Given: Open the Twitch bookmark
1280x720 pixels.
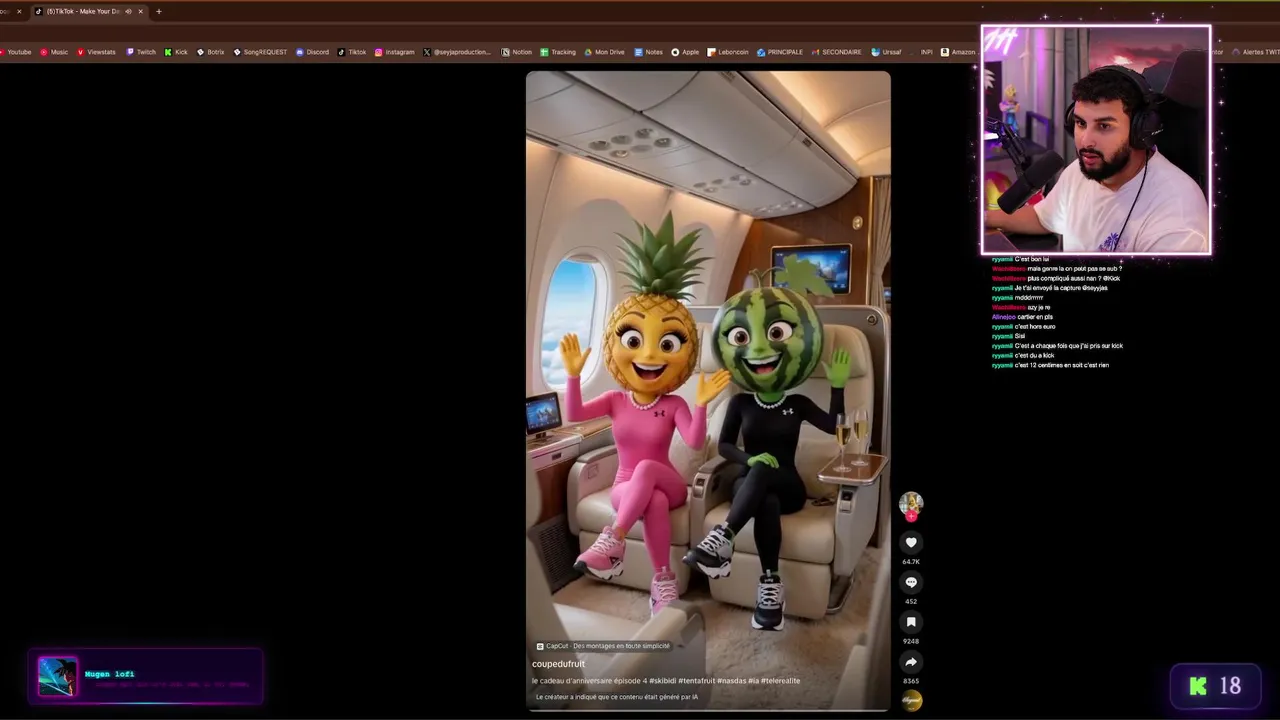Looking at the screenshot, I should click(x=141, y=52).
